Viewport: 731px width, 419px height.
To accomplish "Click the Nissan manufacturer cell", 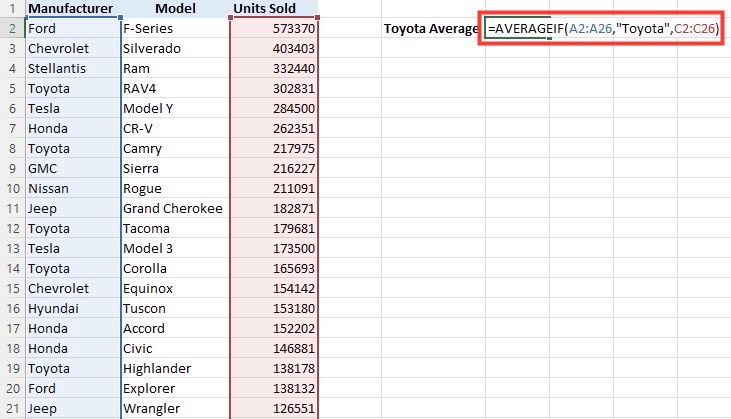I will (x=73, y=188).
